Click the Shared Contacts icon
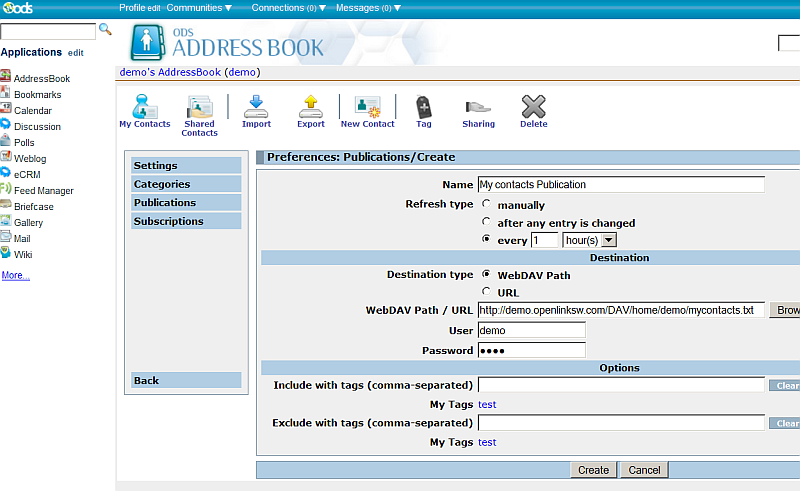Image resolution: width=800 pixels, height=491 pixels. [x=199, y=107]
